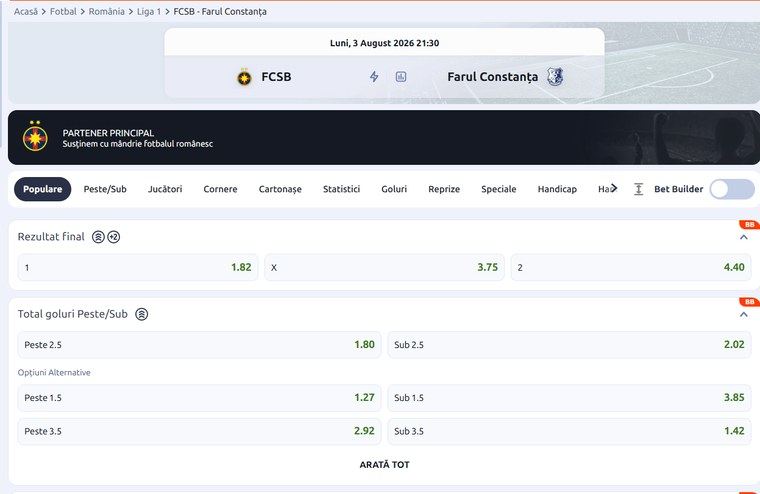This screenshot has width=760, height=494.
Task: Select Peste 2.5 at odds 1.80
Action: [x=199, y=345]
